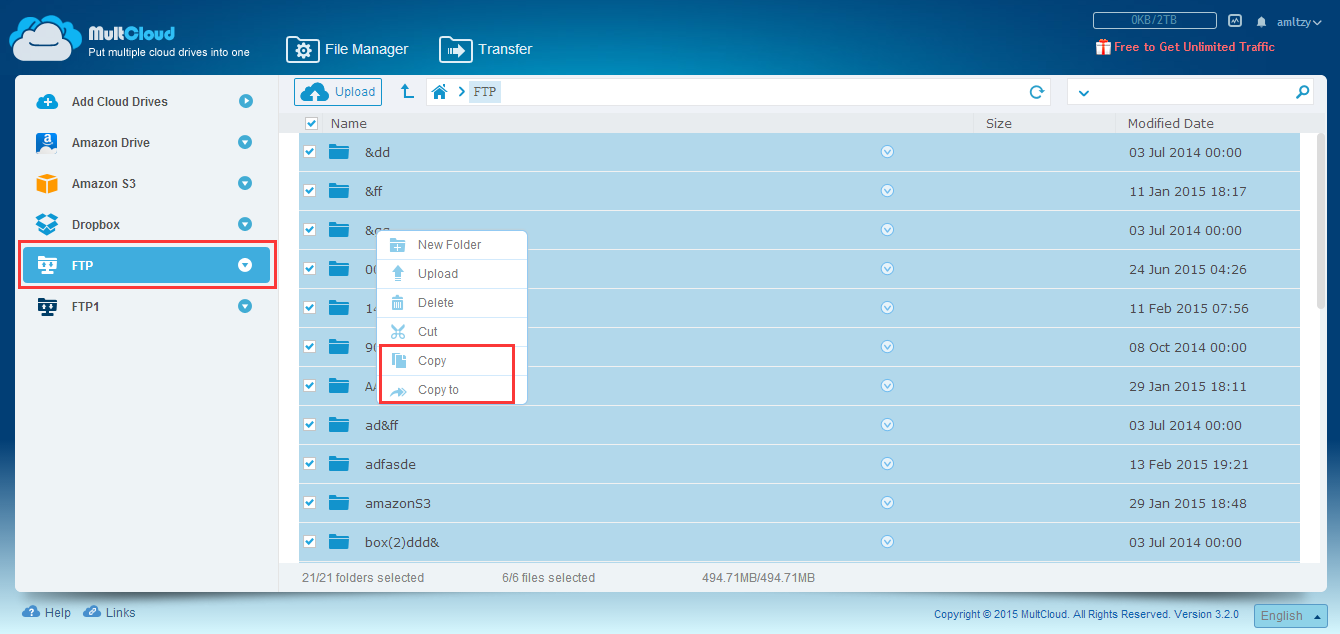Uncheck checkbox on 03 Jul 2014 third row

point(310,230)
